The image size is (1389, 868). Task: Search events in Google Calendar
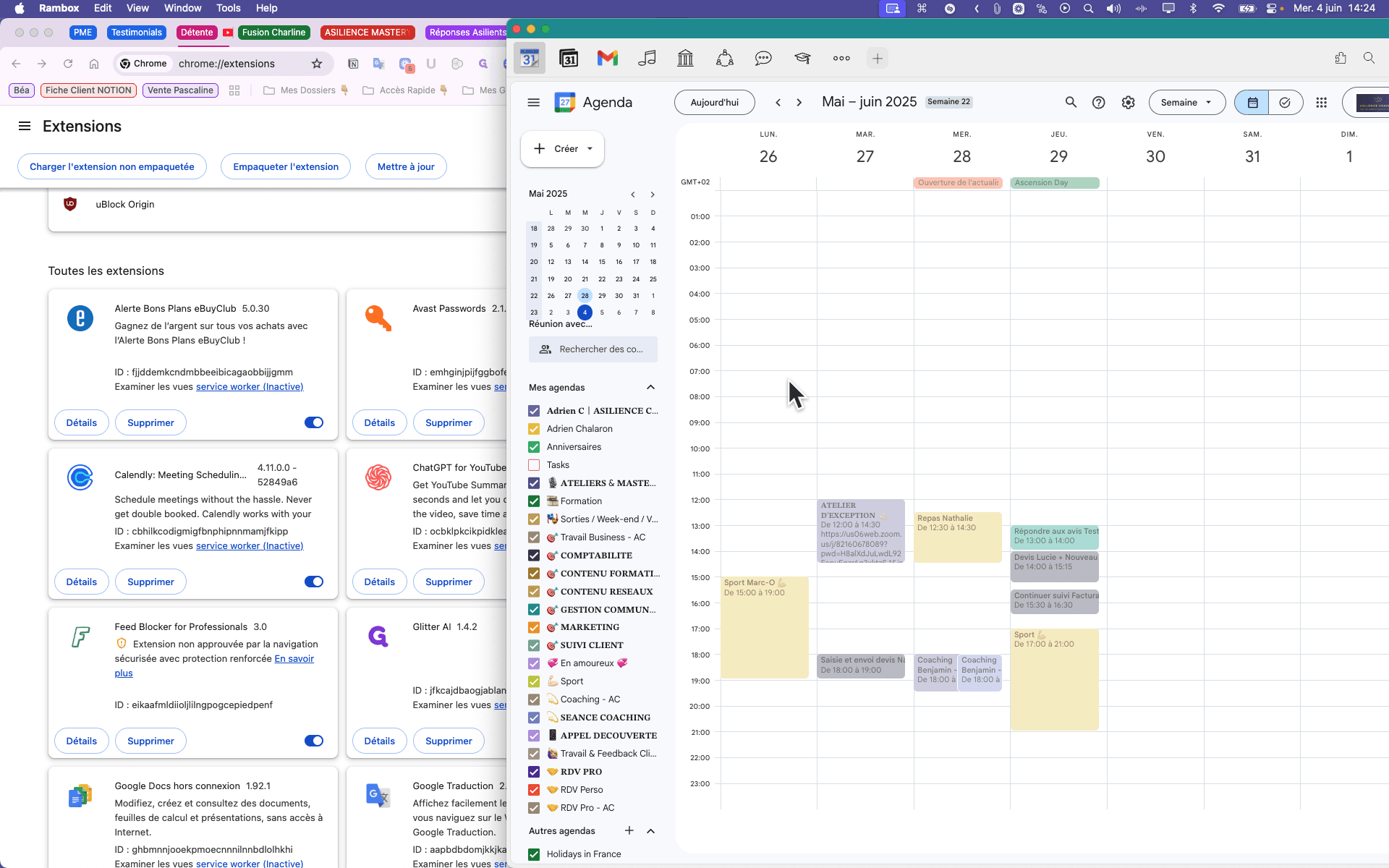pos(1071,103)
